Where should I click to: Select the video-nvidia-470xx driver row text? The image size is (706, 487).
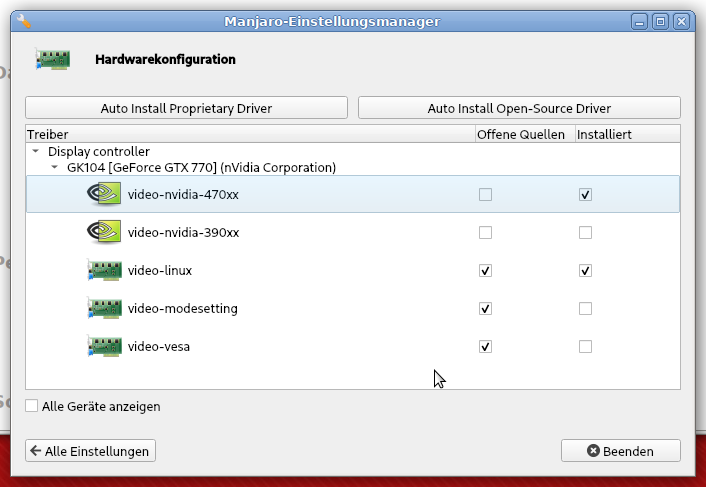tap(183, 194)
